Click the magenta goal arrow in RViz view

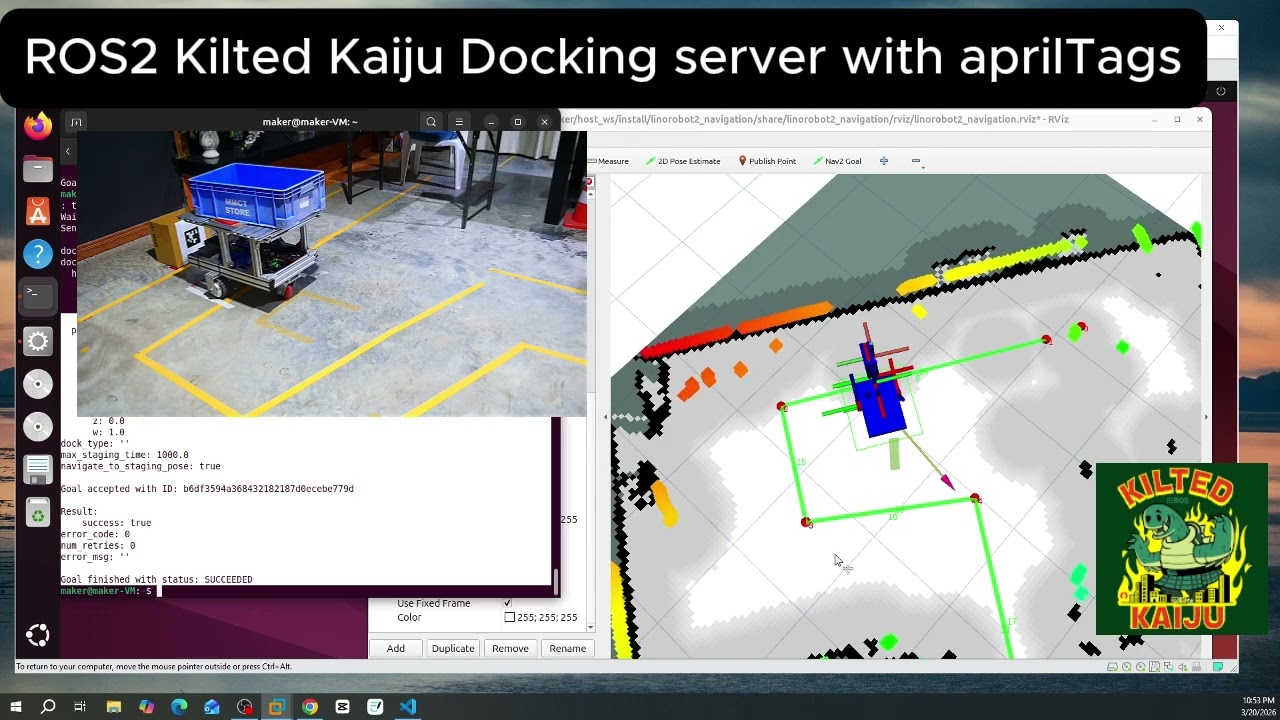[x=946, y=481]
